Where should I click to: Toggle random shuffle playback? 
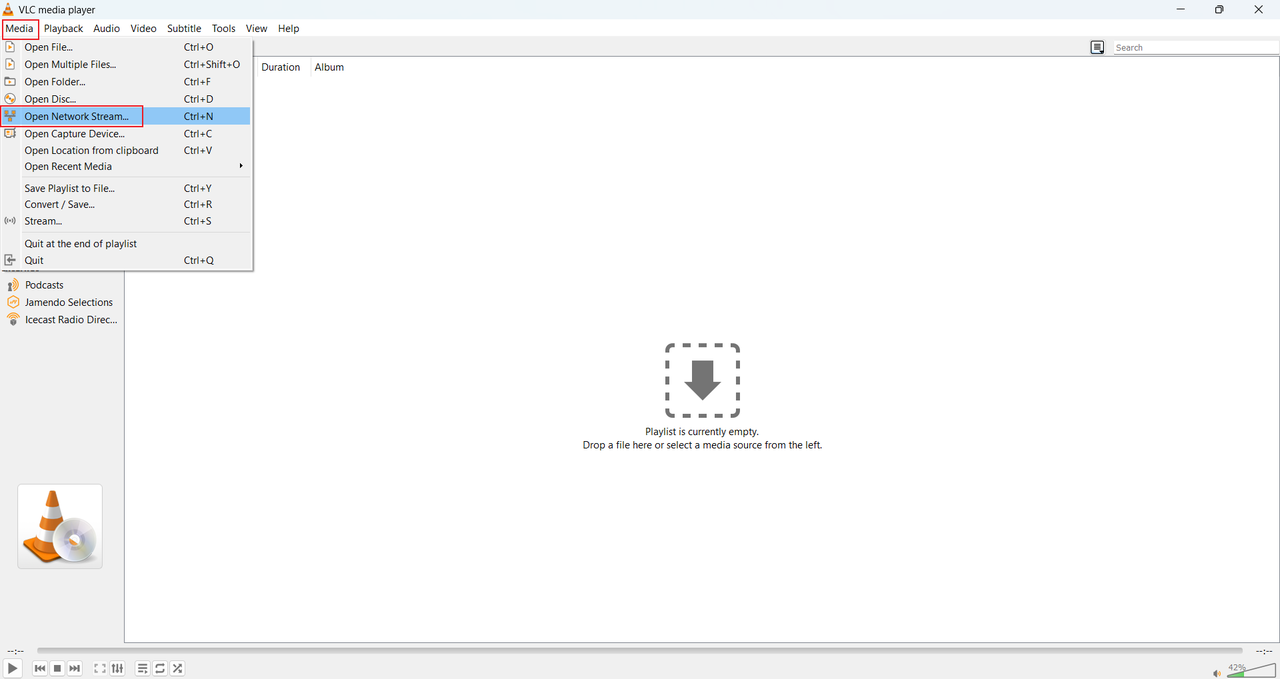tap(177, 668)
